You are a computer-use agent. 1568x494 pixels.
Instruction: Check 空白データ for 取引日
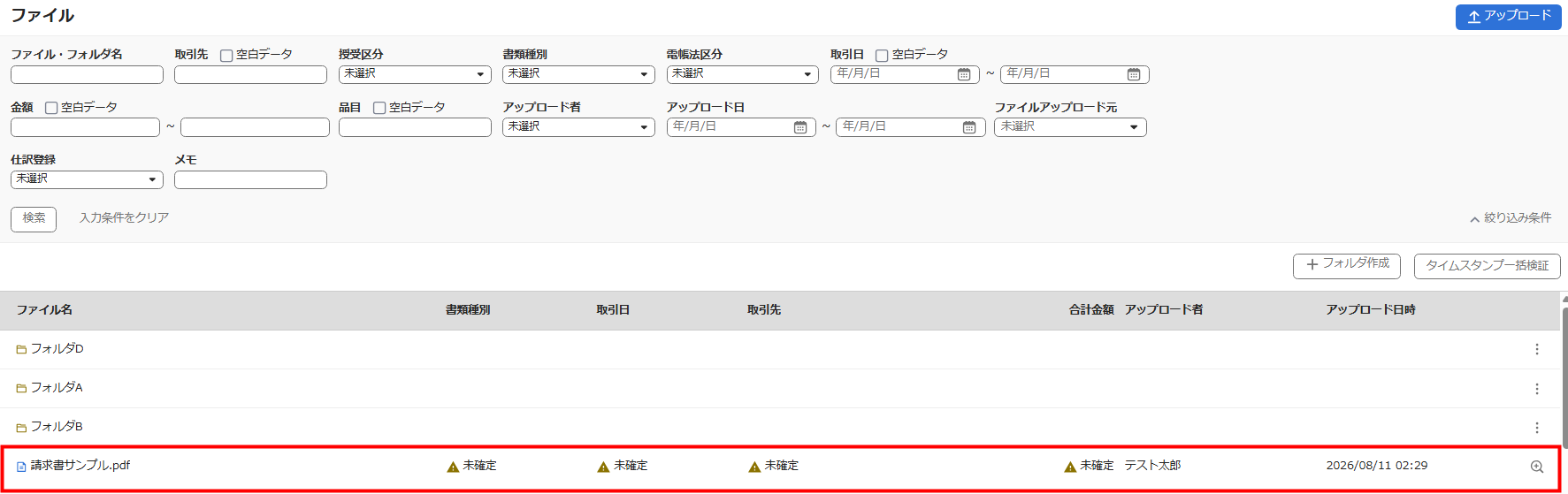click(882, 56)
